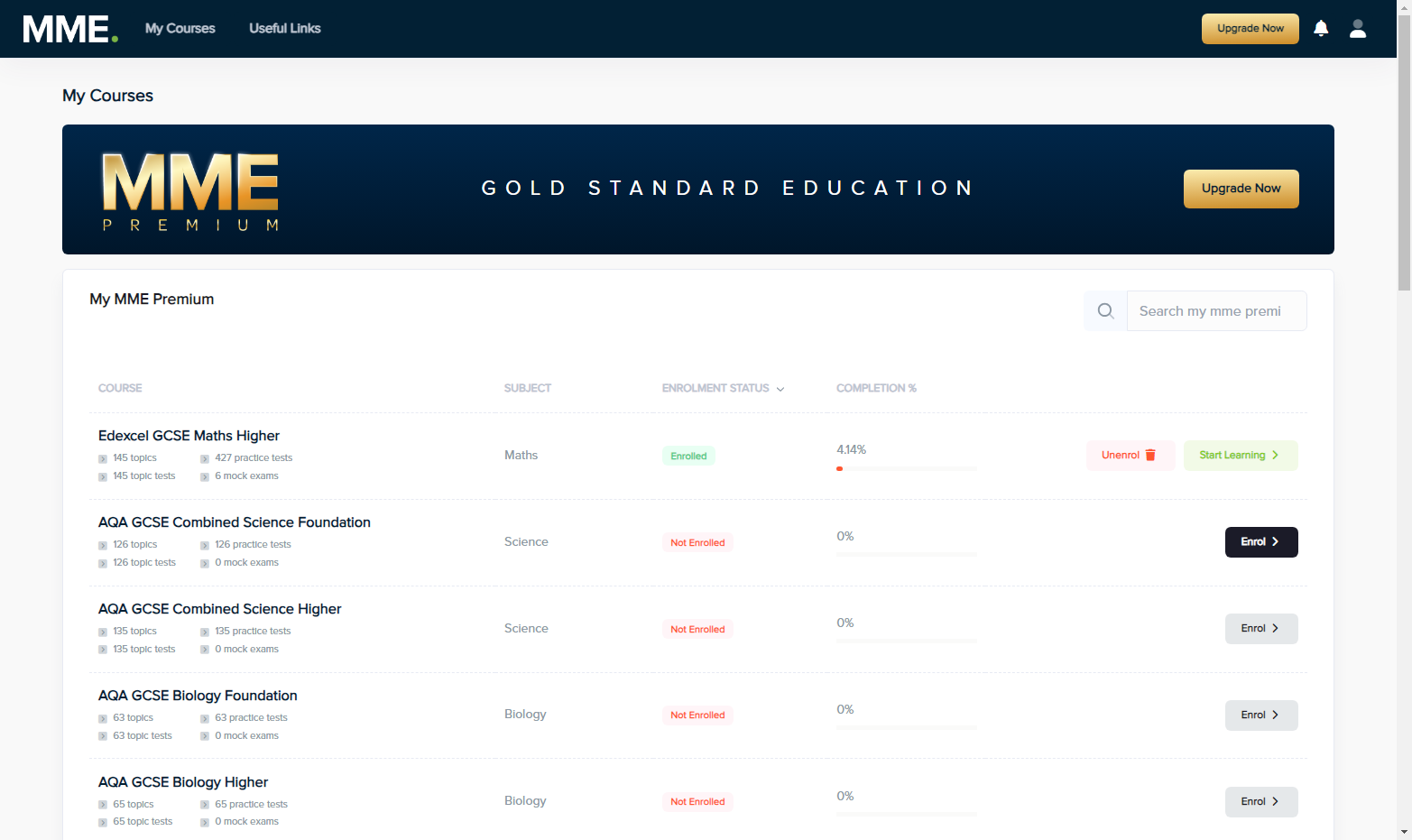The image size is (1412, 840).
Task: Click the search magnifier icon
Action: 1105,311
